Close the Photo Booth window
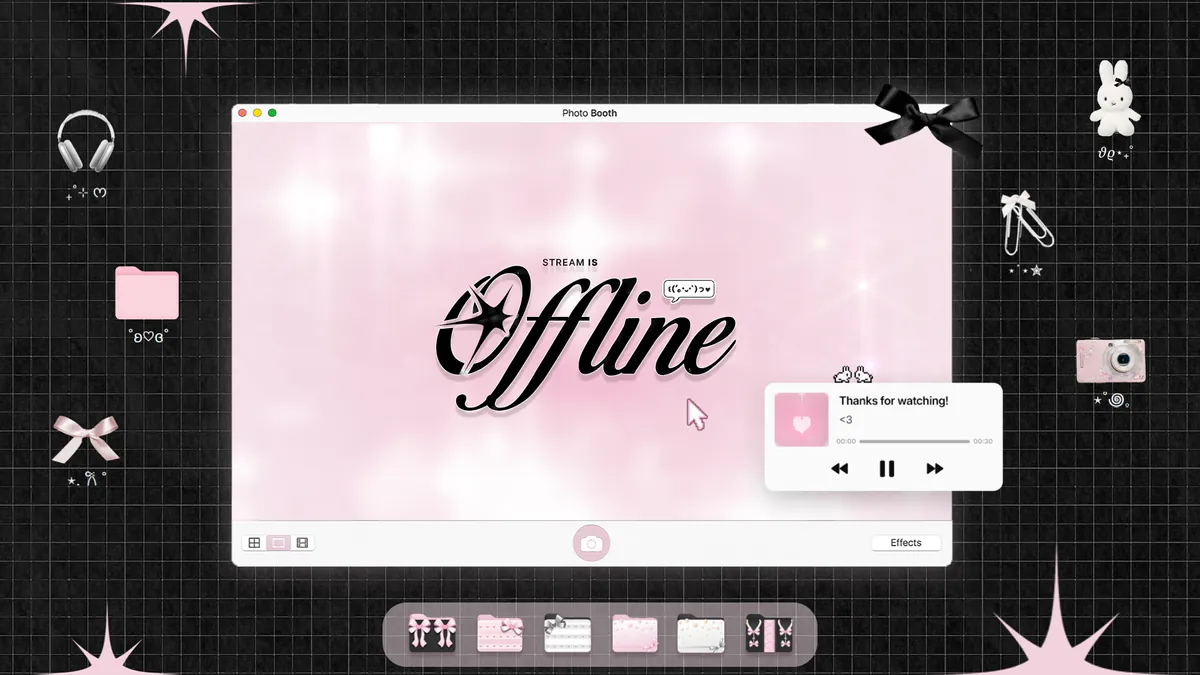Image resolution: width=1200 pixels, height=675 pixels. (x=243, y=113)
